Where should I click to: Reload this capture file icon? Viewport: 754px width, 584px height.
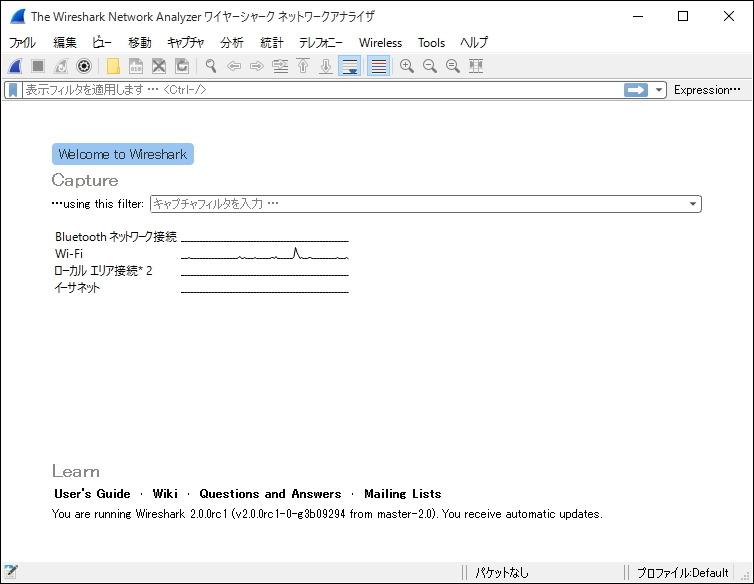click(x=182, y=66)
